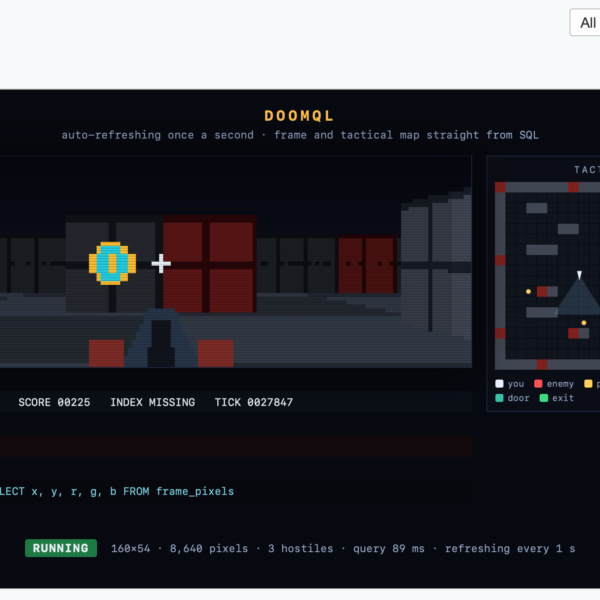This screenshot has height=600, width=600.
Task: Click the red square on map's bottom wall
Action: 542,364
